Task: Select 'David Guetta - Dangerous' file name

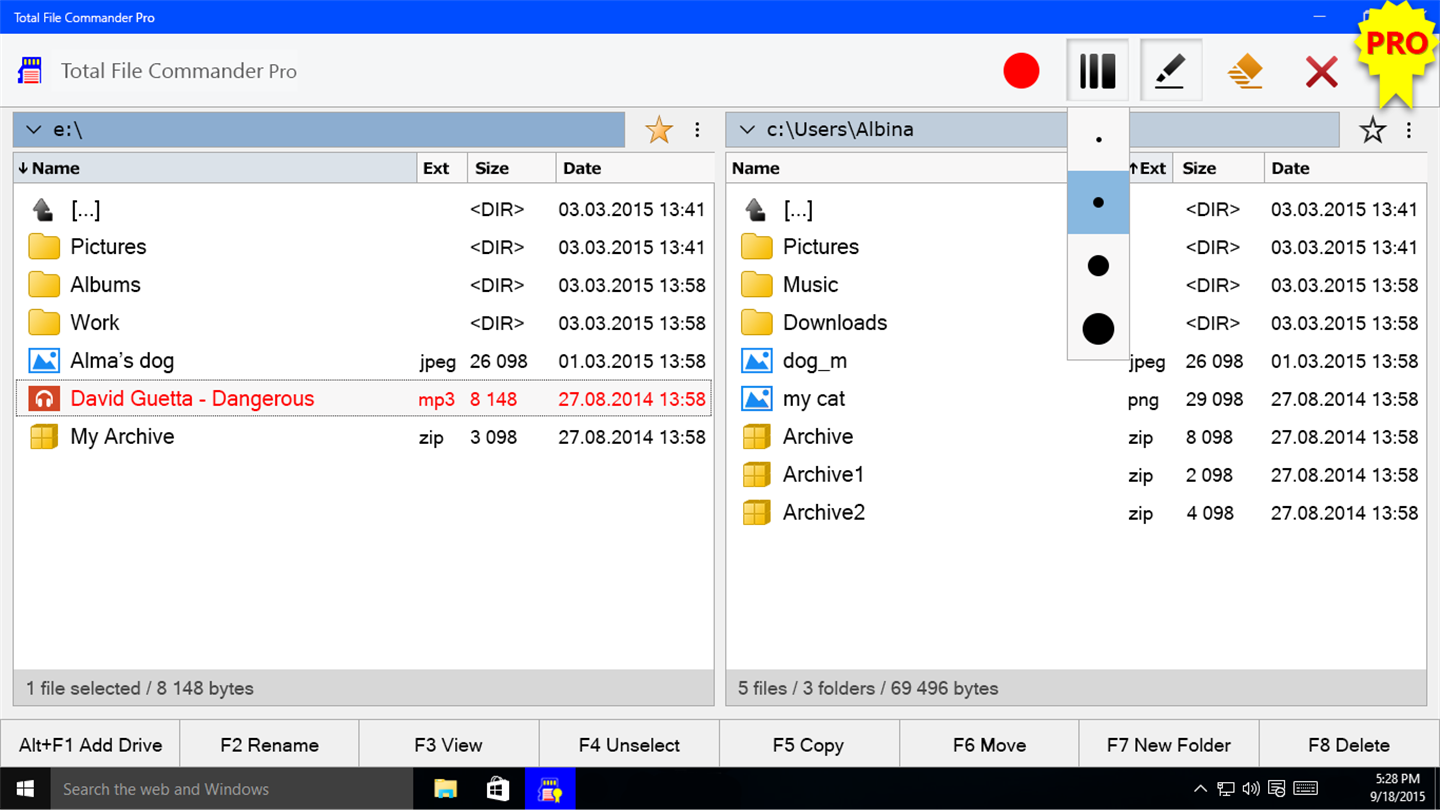Action: tap(192, 399)
